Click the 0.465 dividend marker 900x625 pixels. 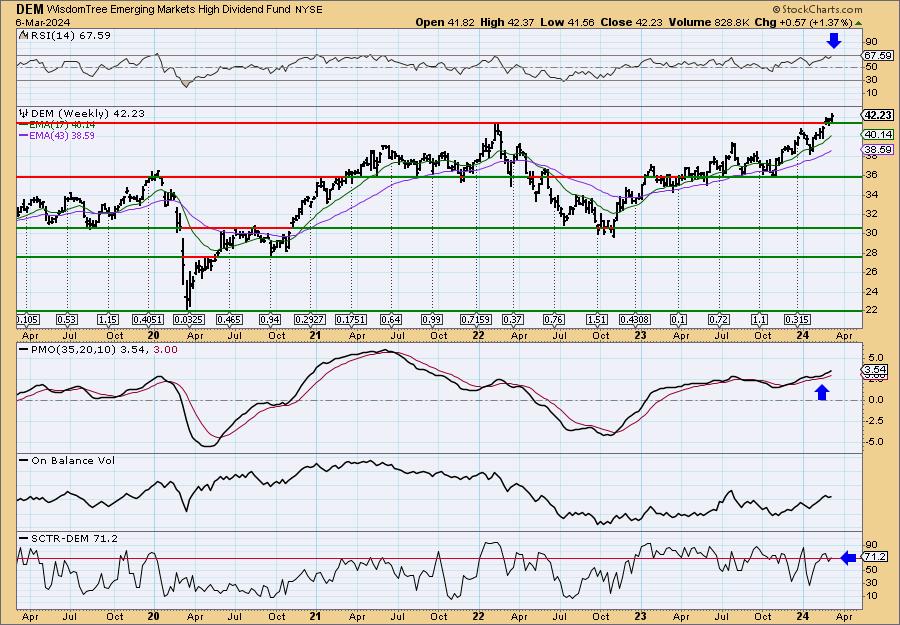[x=230, y=320]
